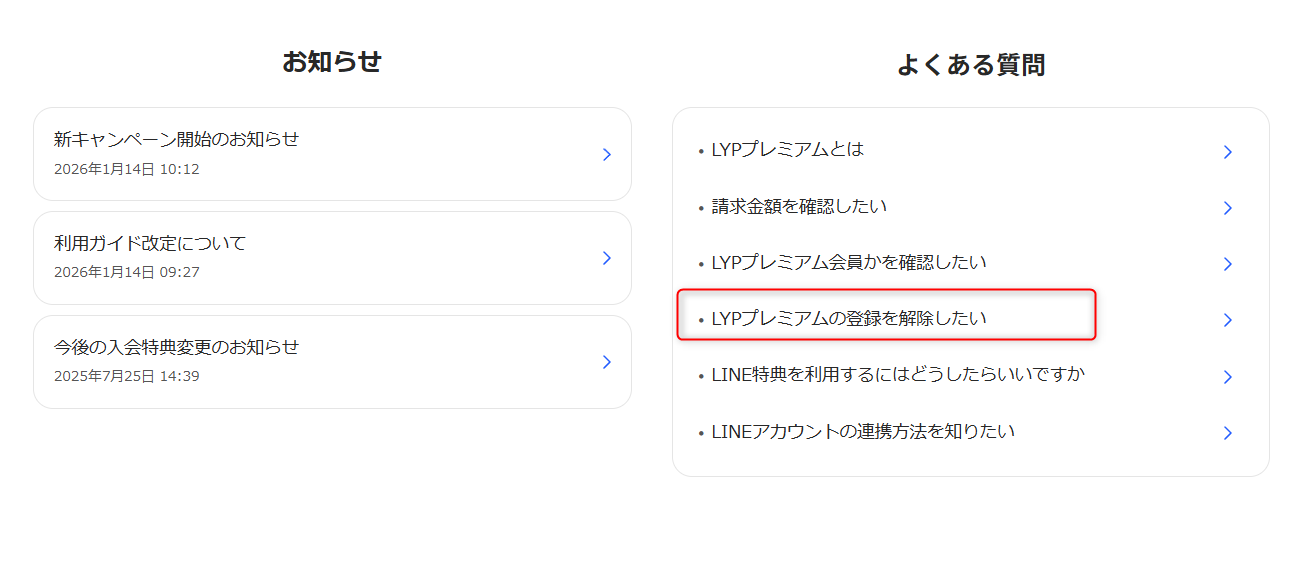
Task: Click chevron next to 請求金額を確認したい
Action: tap(1227, 208)
